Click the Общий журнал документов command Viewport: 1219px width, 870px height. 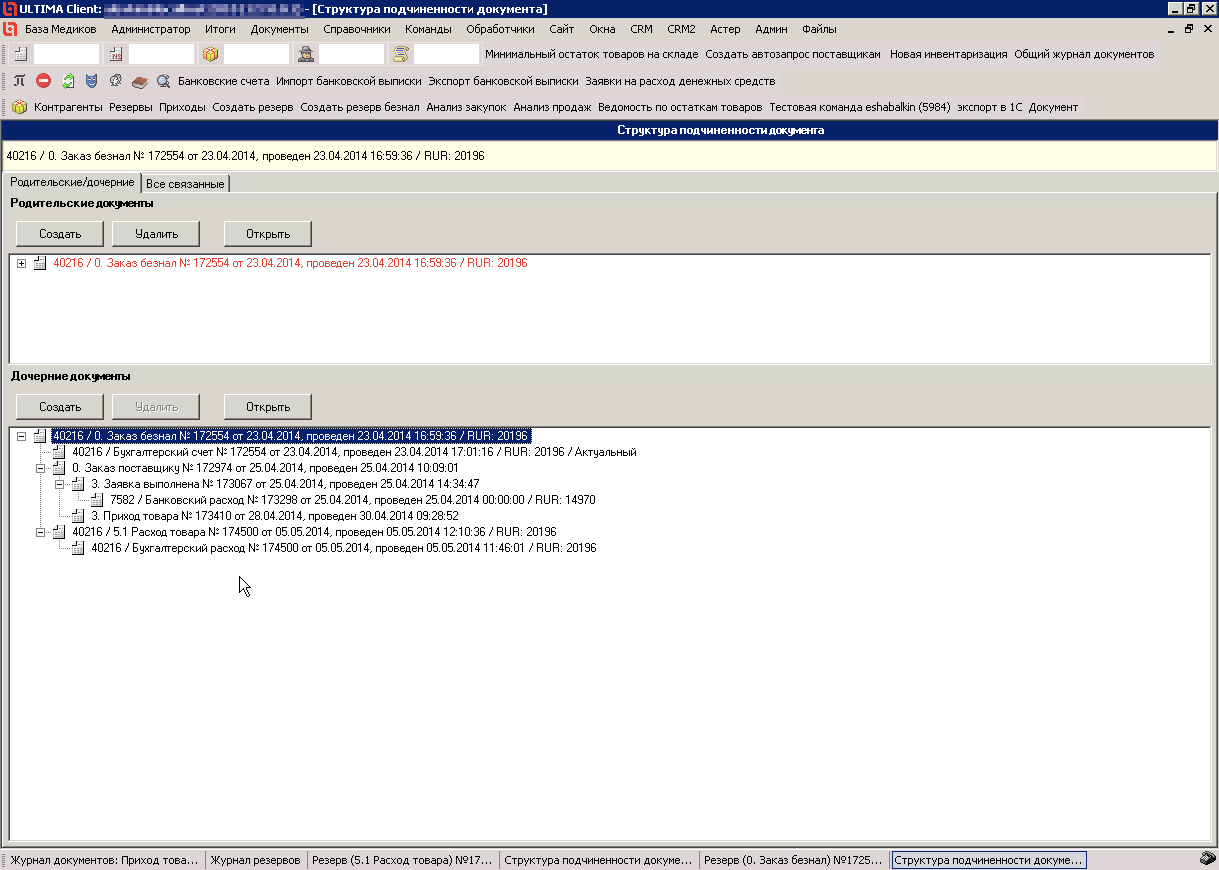click(1084, 54)
